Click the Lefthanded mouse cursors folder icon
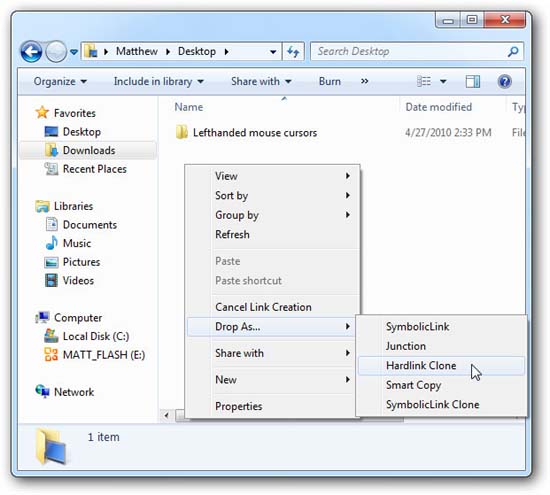The height and width of the screenshot is (495, 550). [181, 132]
